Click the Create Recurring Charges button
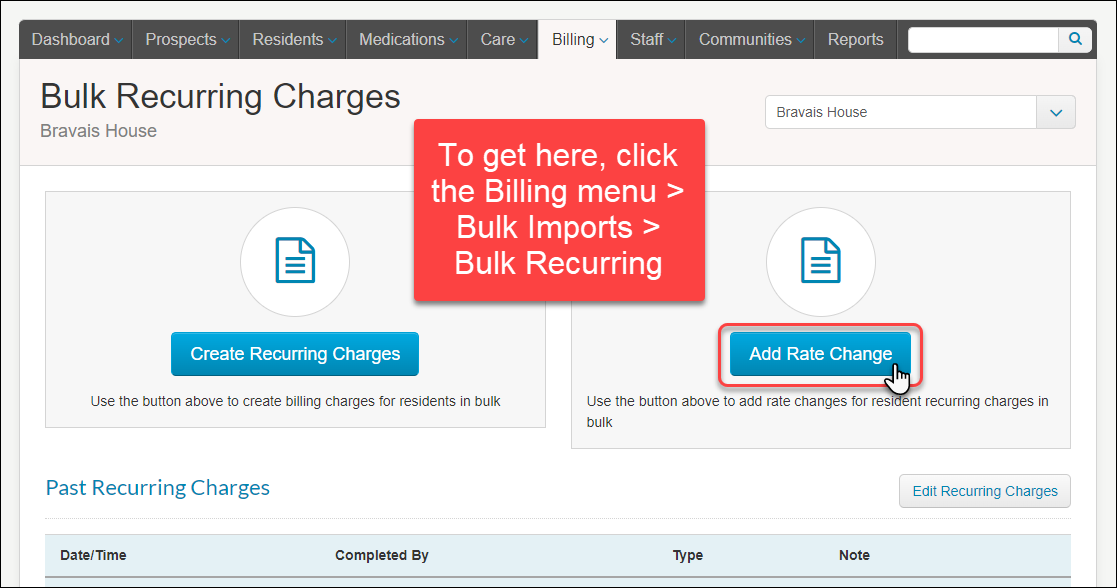Screen dimensions: 1117x588 [295, 354]
